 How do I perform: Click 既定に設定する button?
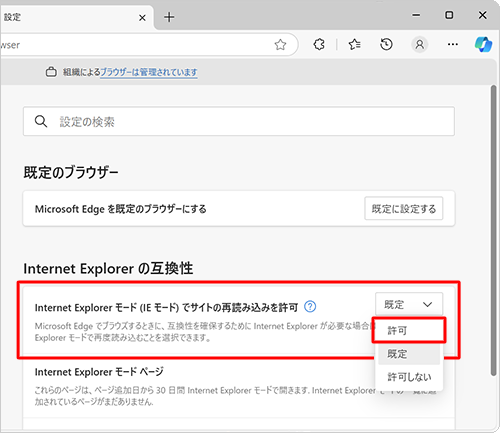click(404, 209)
